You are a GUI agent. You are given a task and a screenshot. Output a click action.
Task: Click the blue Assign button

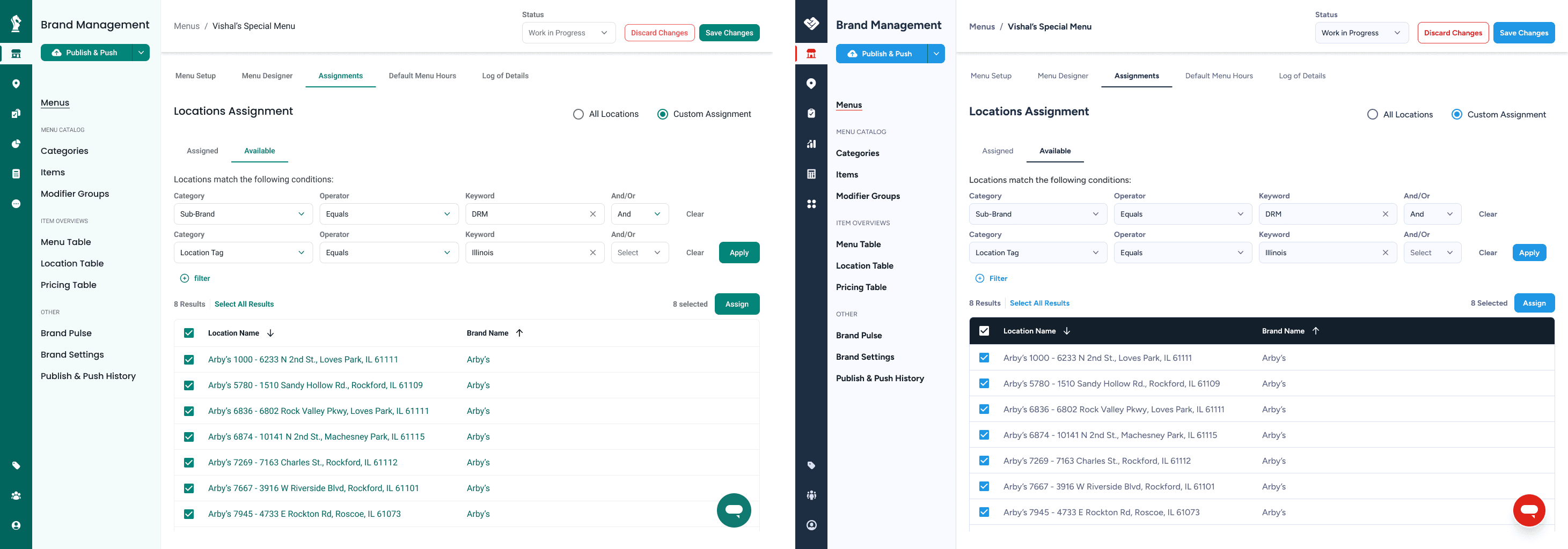coord(1534,303)
